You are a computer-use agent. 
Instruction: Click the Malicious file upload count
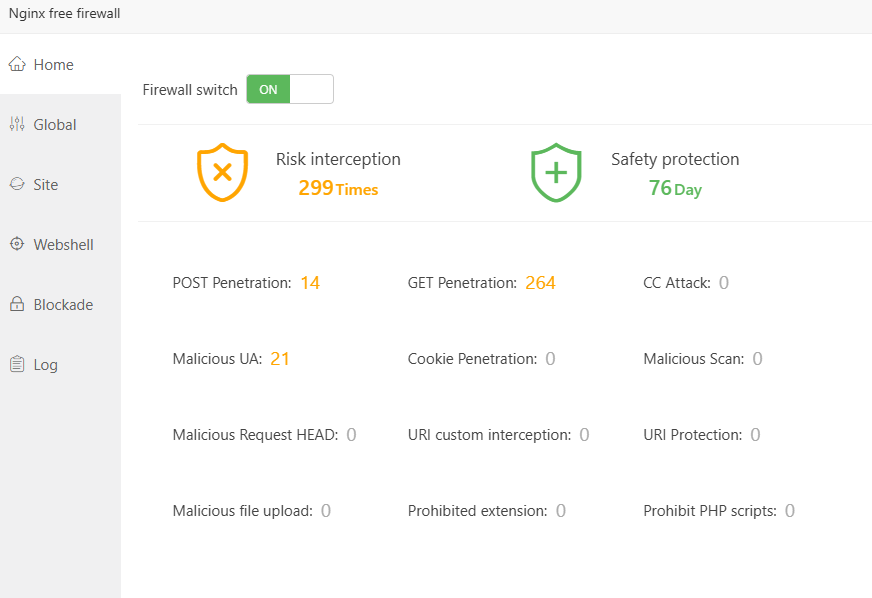[x=326, y=511]
